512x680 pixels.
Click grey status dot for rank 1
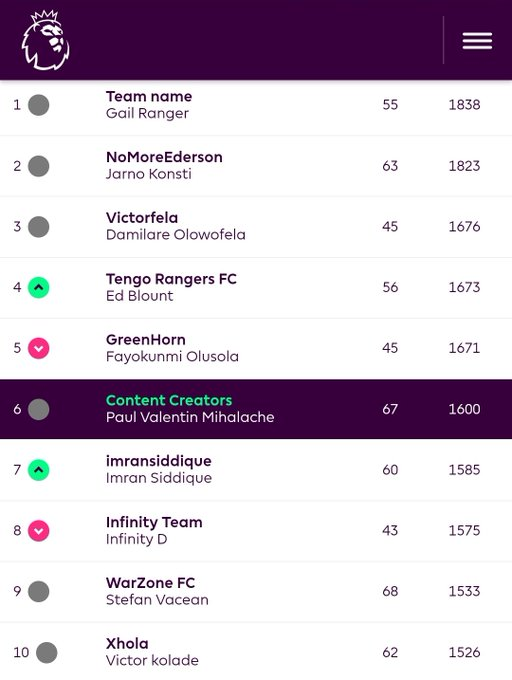click(39, 105)
